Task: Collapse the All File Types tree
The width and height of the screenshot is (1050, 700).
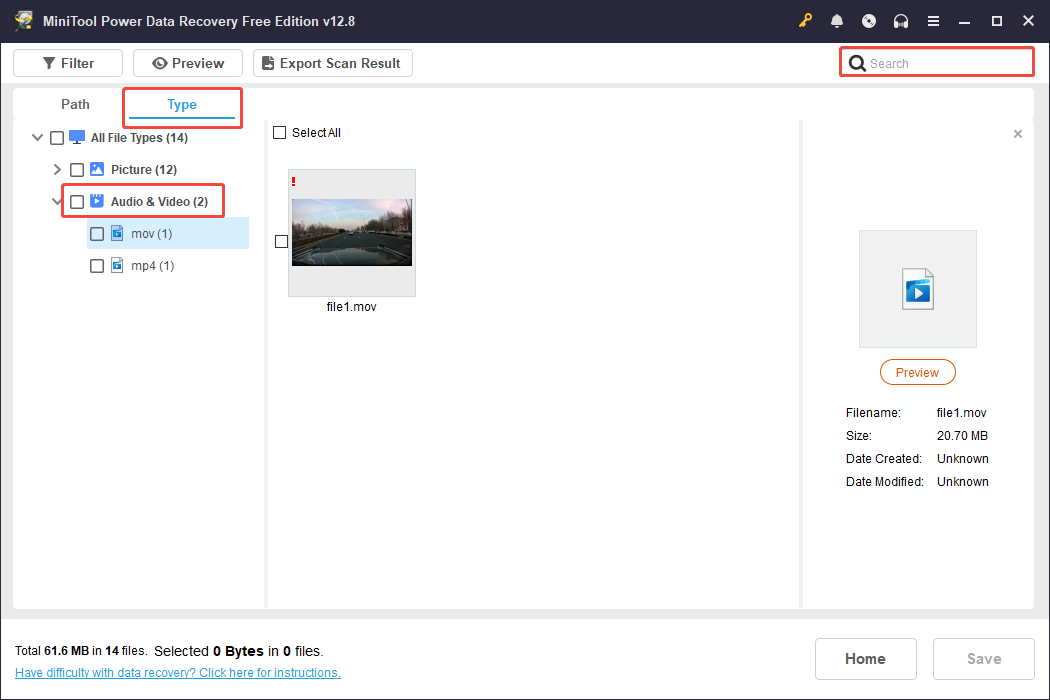Action: [x=38, y=137]
